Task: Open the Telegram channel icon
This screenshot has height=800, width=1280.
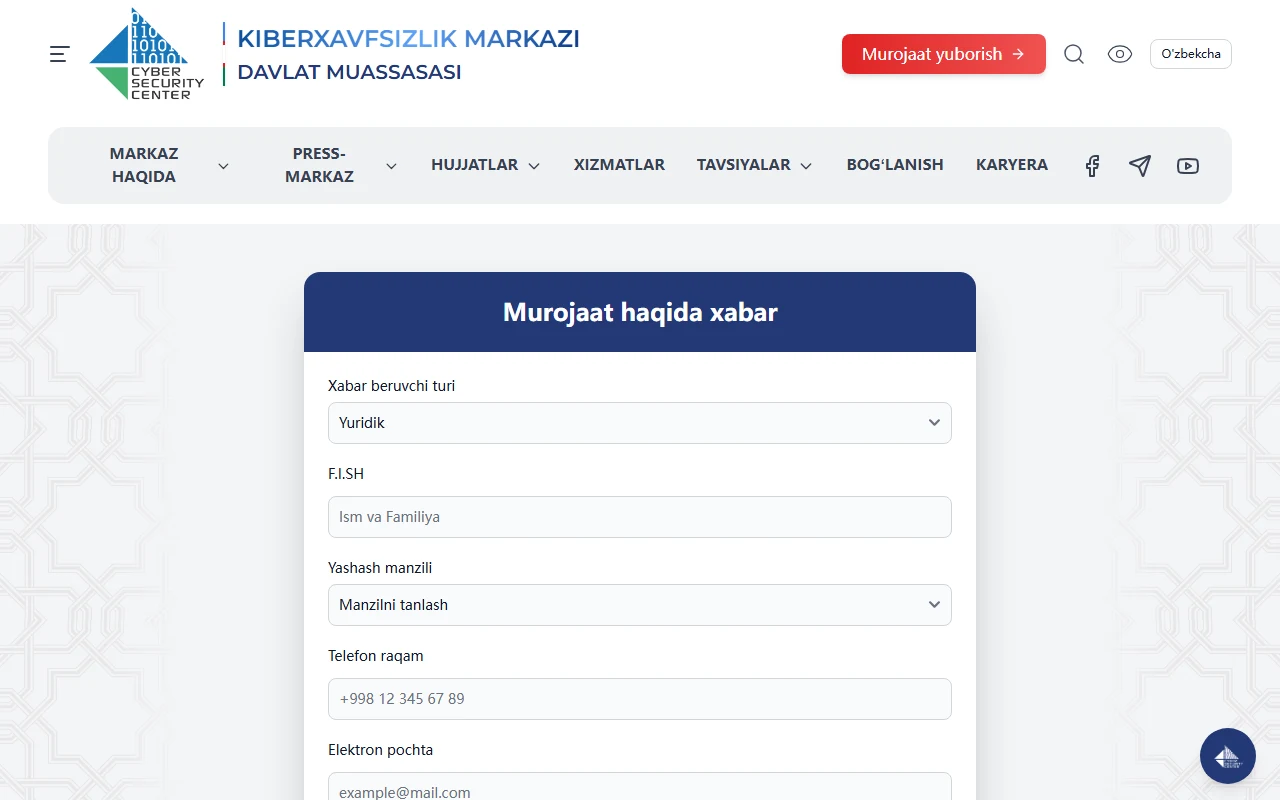Action: pos(1140,166)
